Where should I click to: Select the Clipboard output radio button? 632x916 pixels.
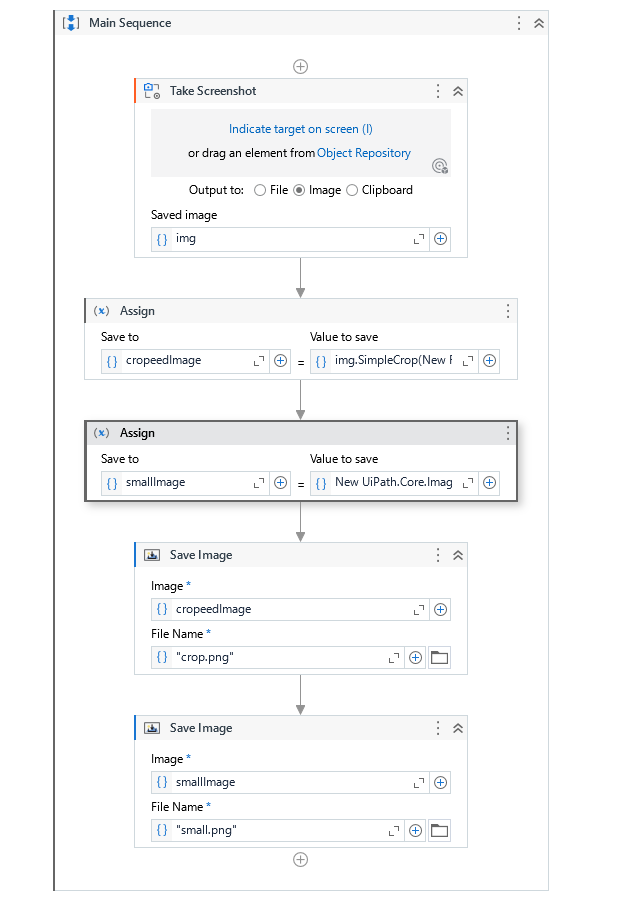point(352,190)
